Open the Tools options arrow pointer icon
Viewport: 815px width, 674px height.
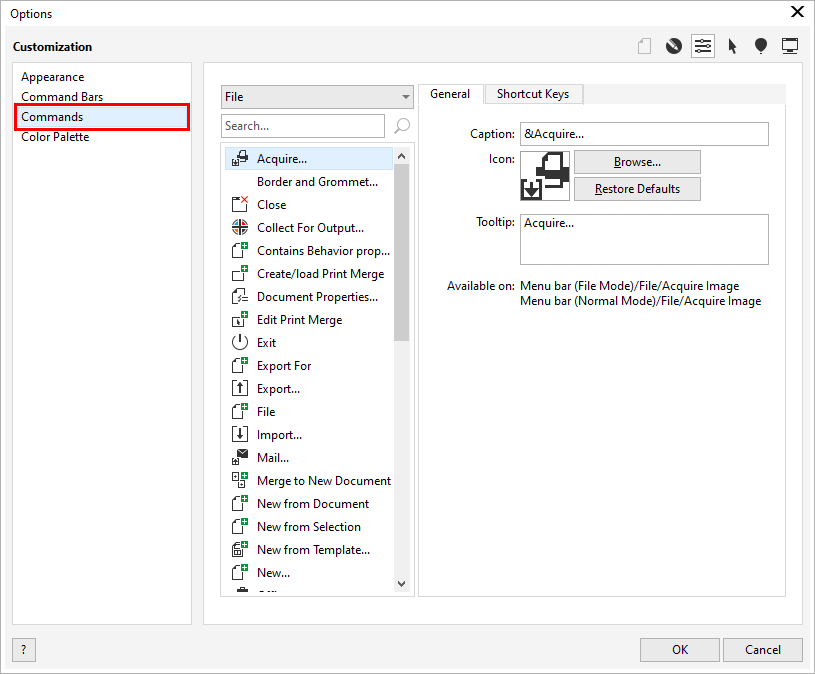732,46
